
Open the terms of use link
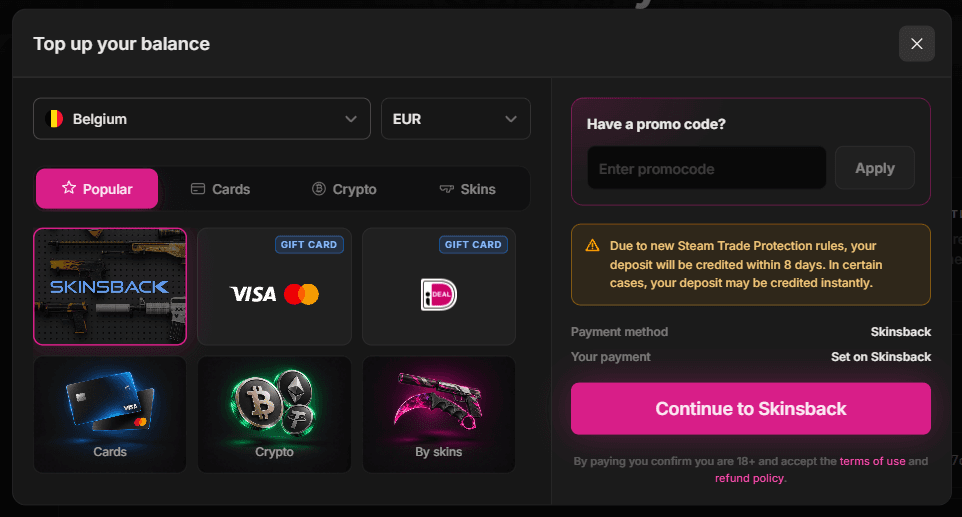click(x=872, y=461)
